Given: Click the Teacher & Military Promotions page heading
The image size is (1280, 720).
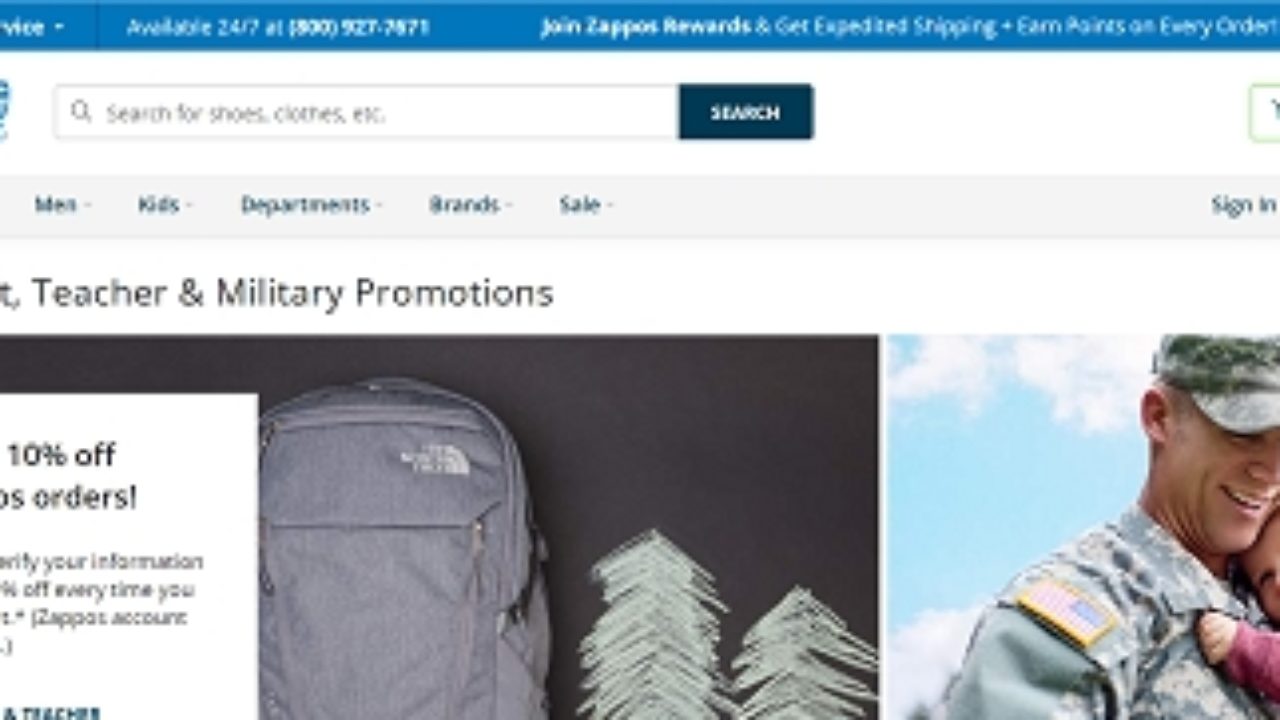Looking at the screenshot, I should click(276, 293).
